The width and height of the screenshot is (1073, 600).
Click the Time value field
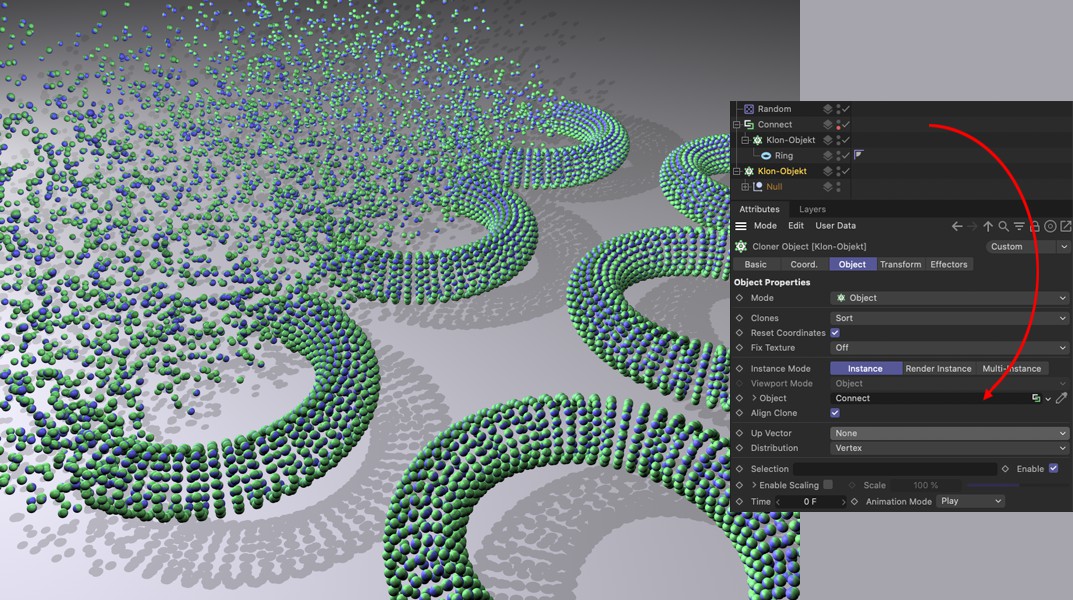point(810,502)
